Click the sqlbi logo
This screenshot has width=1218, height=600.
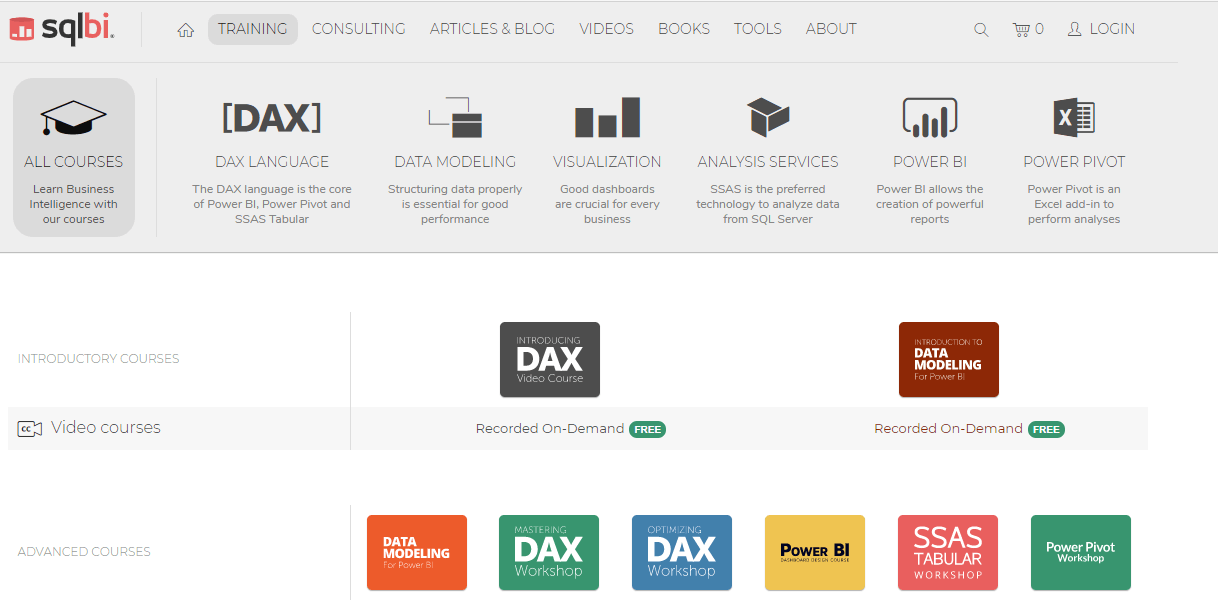pyautogui.click(x=62, y=29)
